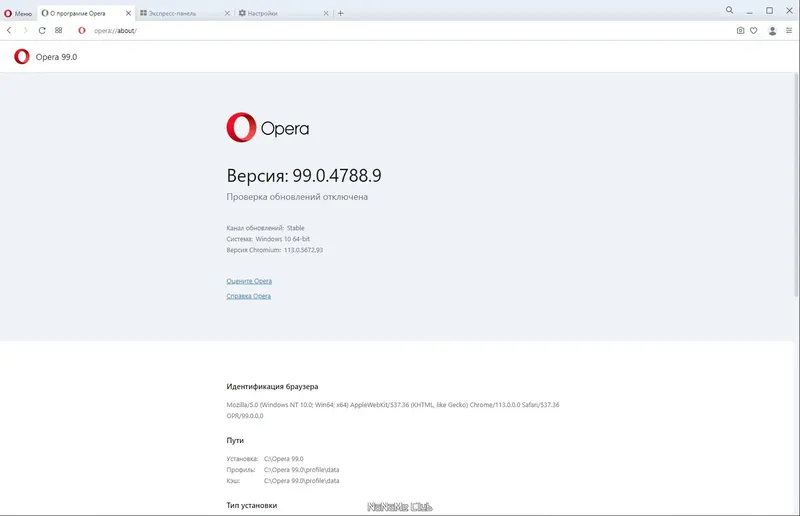Viewport: 800px width, 516px height.
Task: Go back with the back arrow
Action: tap(10, 31)
